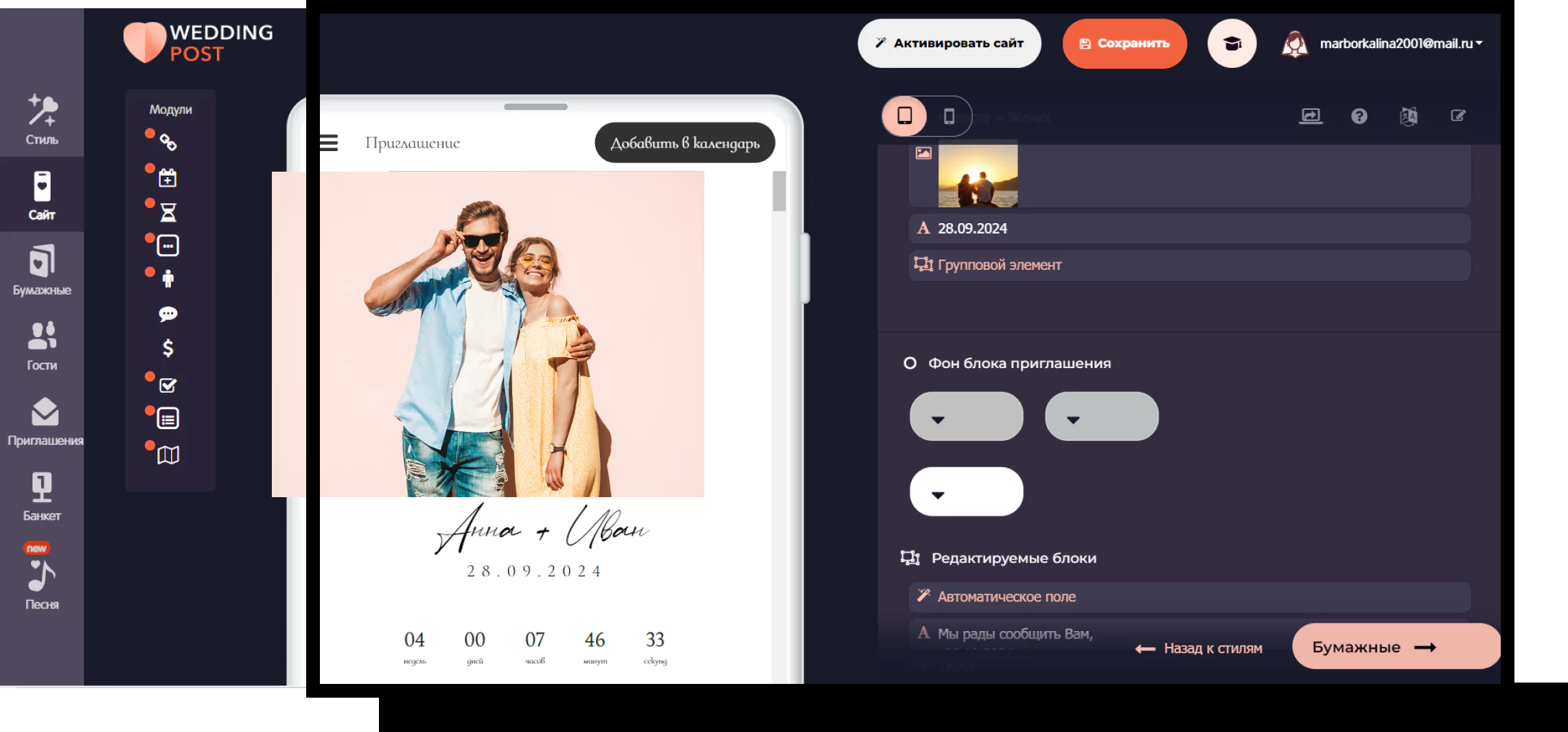Click the sunset couple photo thumbnail
This screenshot has width=1568, height=732.
[978, 175]
